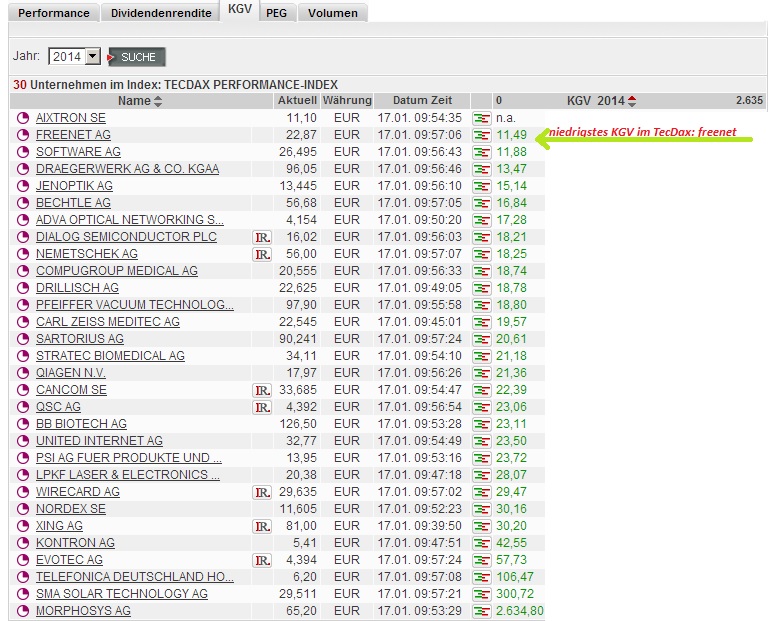Click the bar chart icon in BB BIOTECH AG row

[481, 424]
